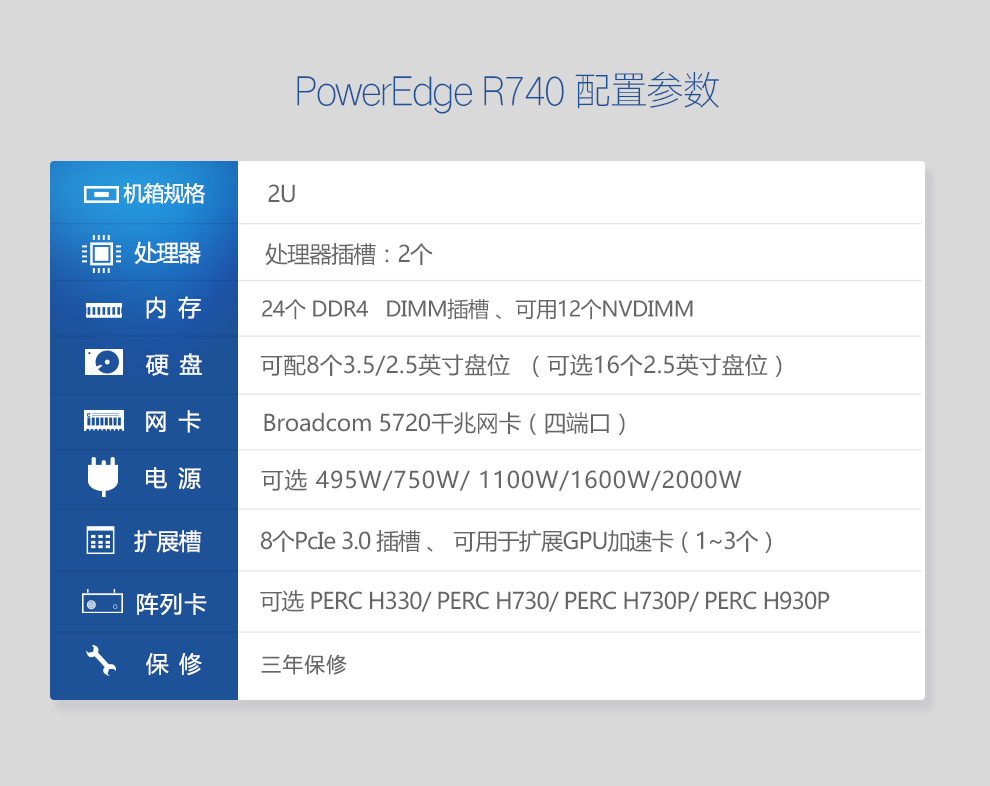
Task: Select the 保修 label
Action: [x=174, y=664]
